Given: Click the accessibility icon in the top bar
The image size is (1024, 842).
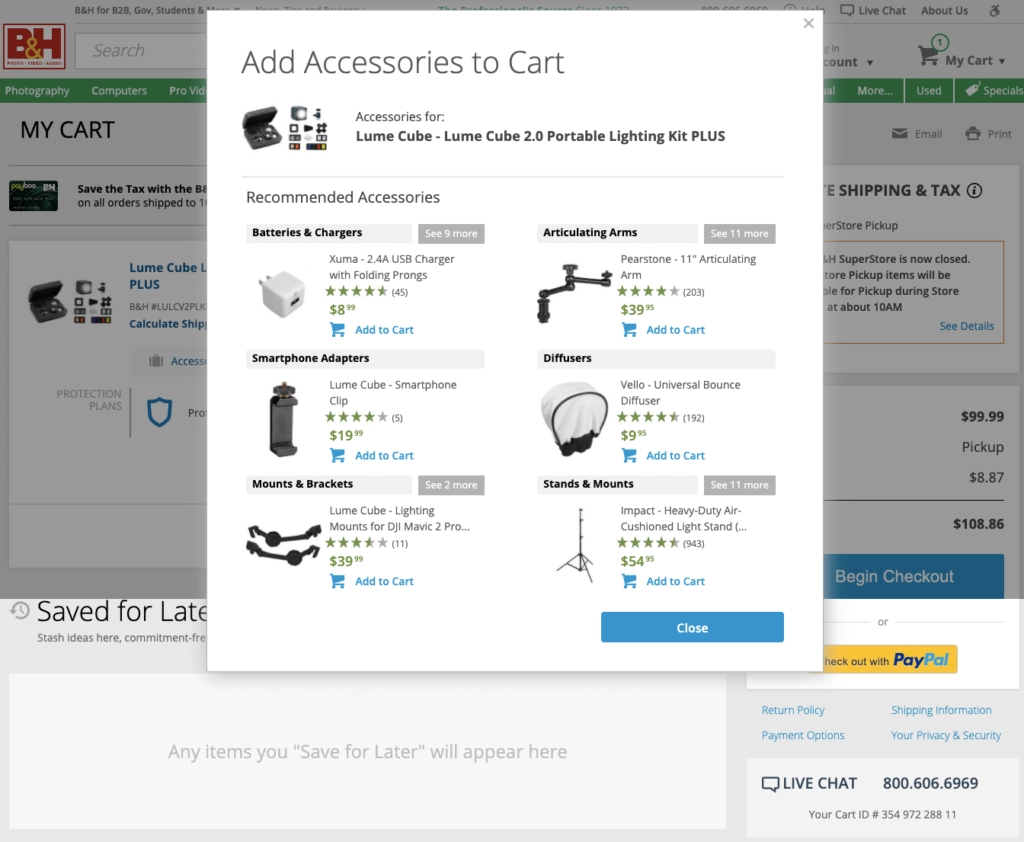Looking at the screenshot, I should (x=996, y=10).
